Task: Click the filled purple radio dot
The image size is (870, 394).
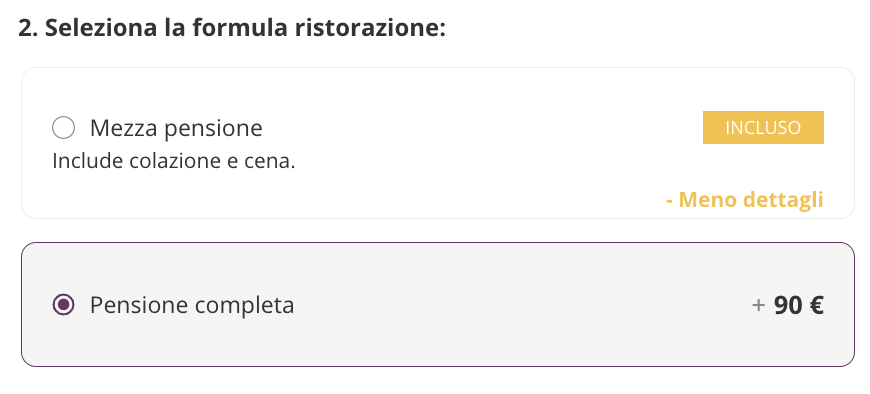Action: coord(63,305)
